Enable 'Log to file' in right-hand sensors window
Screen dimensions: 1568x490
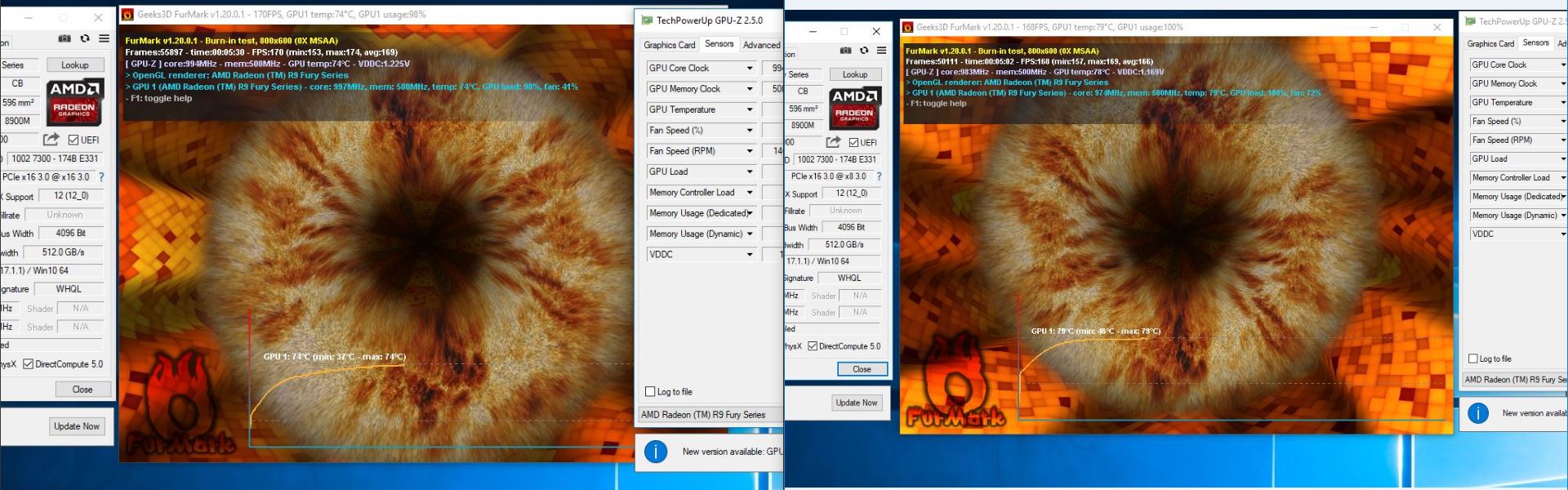(x=1473, y=359)
